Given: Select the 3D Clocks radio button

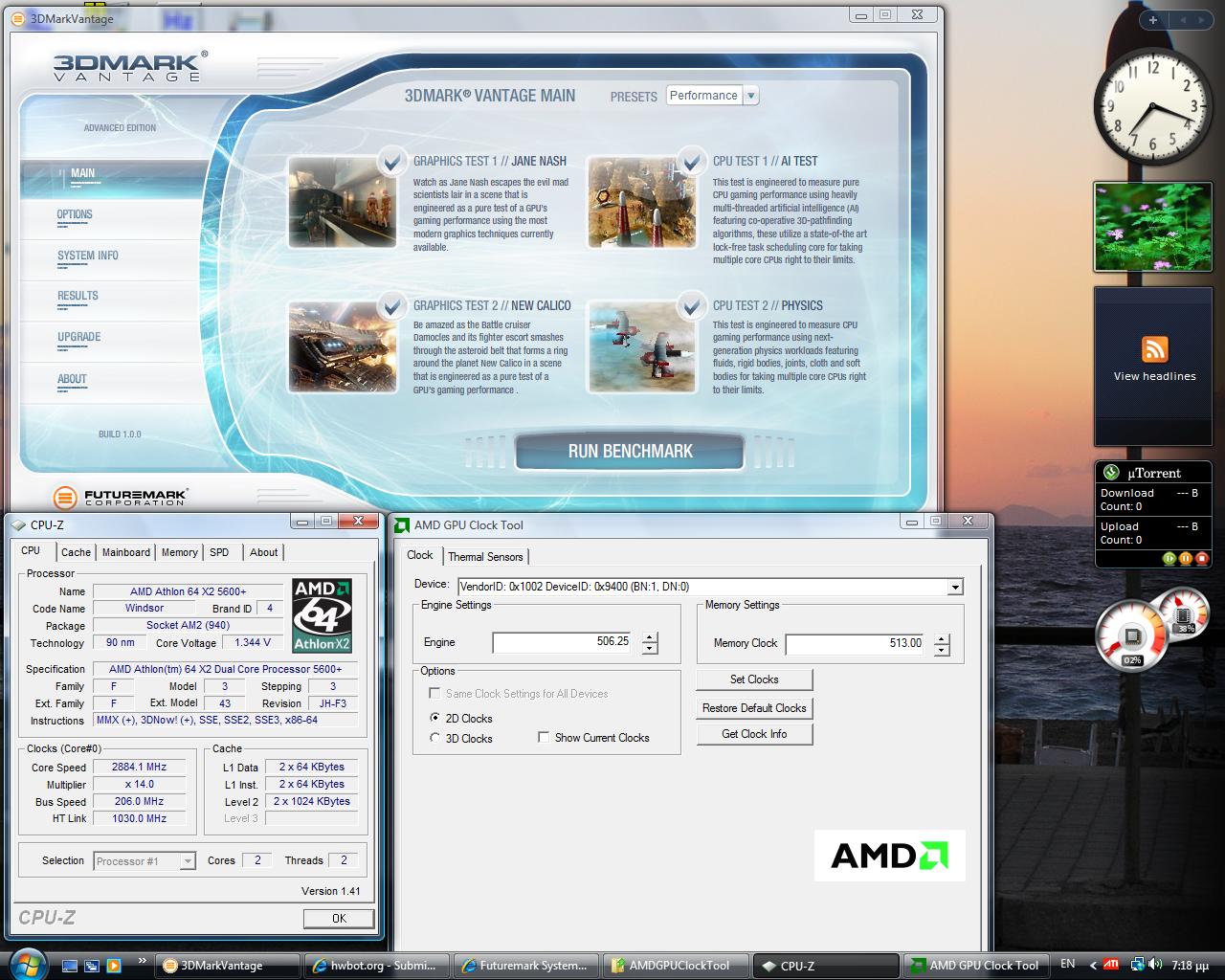Looking at the screenshot, I should [435, 738].
